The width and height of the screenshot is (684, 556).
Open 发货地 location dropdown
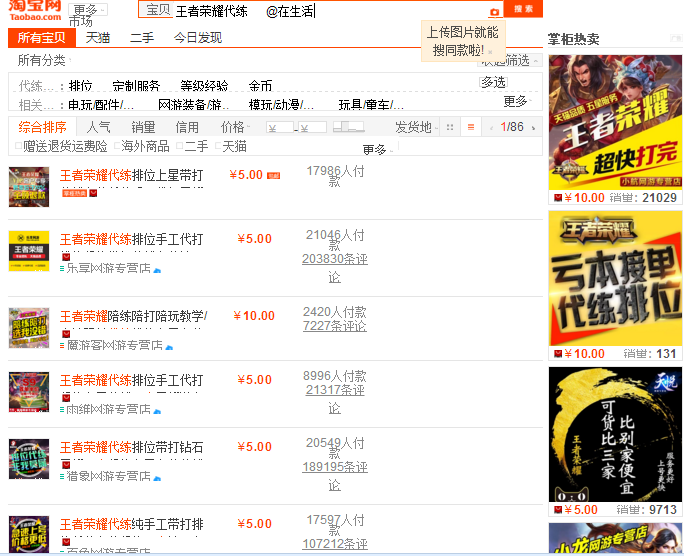click(416, 127)
